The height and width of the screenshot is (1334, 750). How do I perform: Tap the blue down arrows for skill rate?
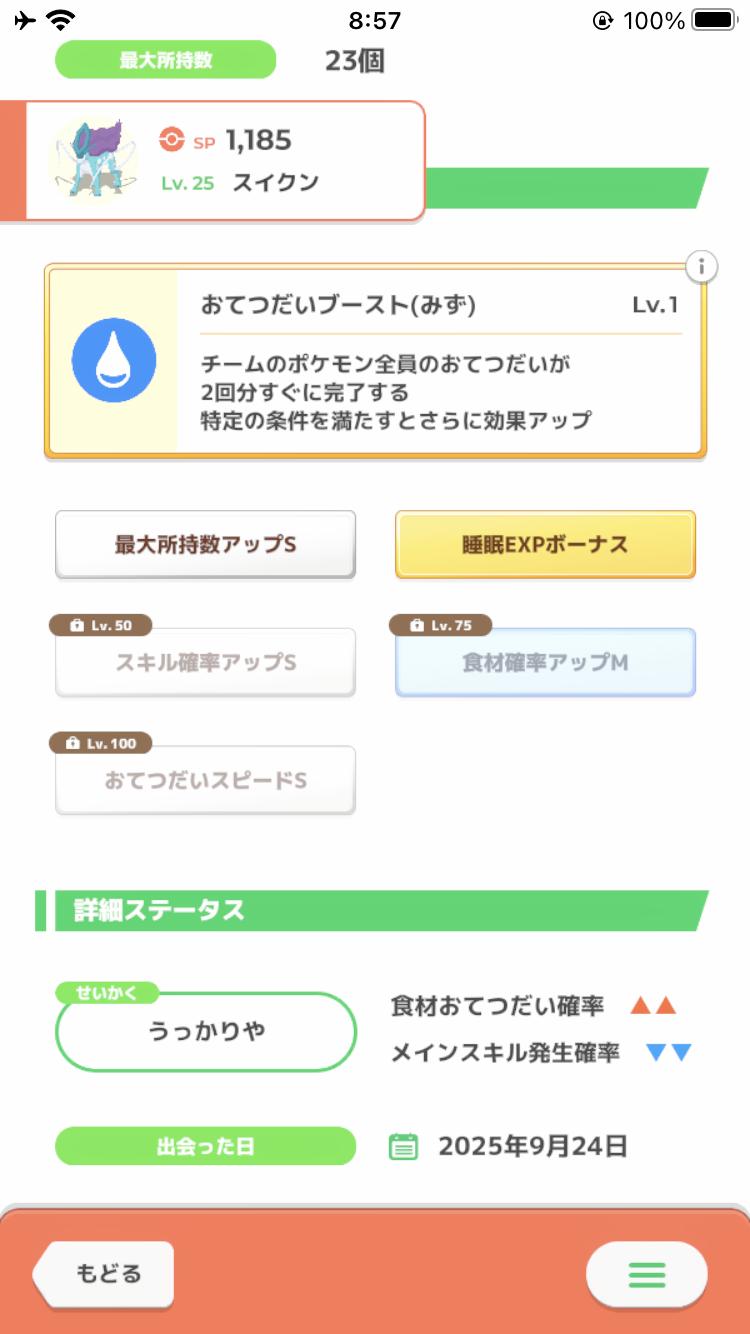[669, 1052]
